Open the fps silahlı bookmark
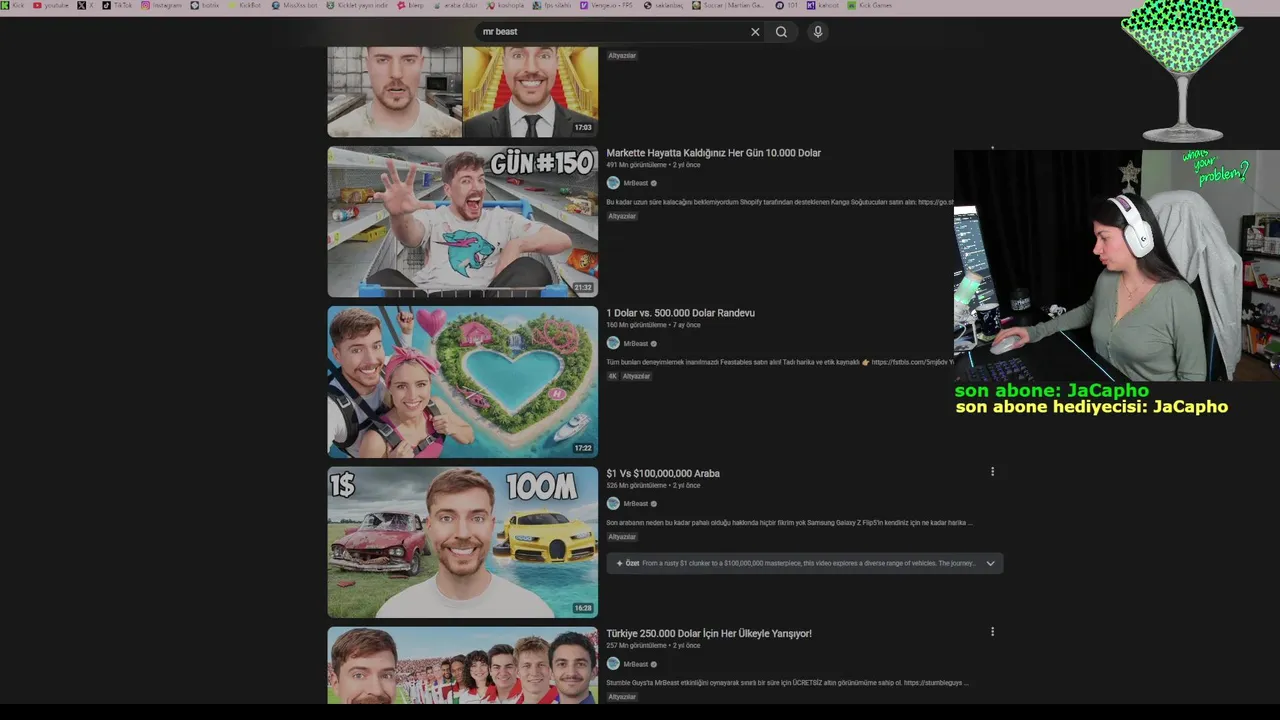This screenshot has height=720, width=1280. pyautogui.click(x=551, y=5)
